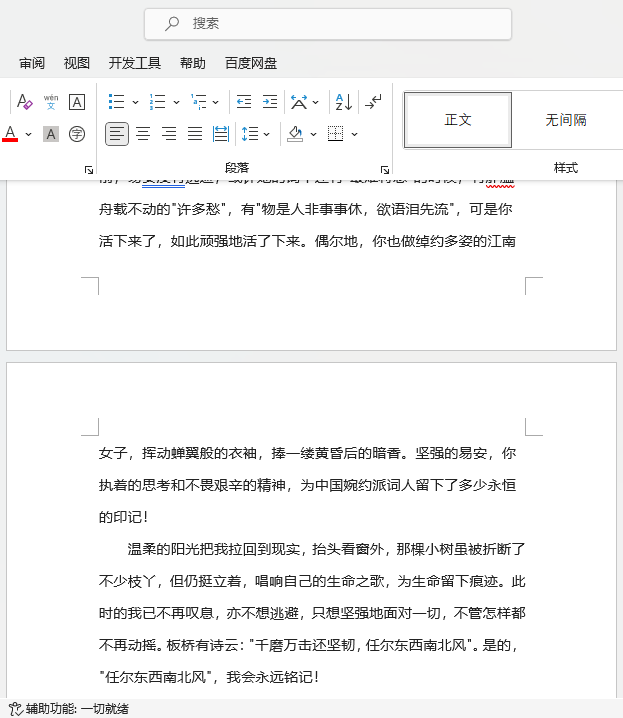
Task: Click line starting 活下来了
Action: pos(307,241)
